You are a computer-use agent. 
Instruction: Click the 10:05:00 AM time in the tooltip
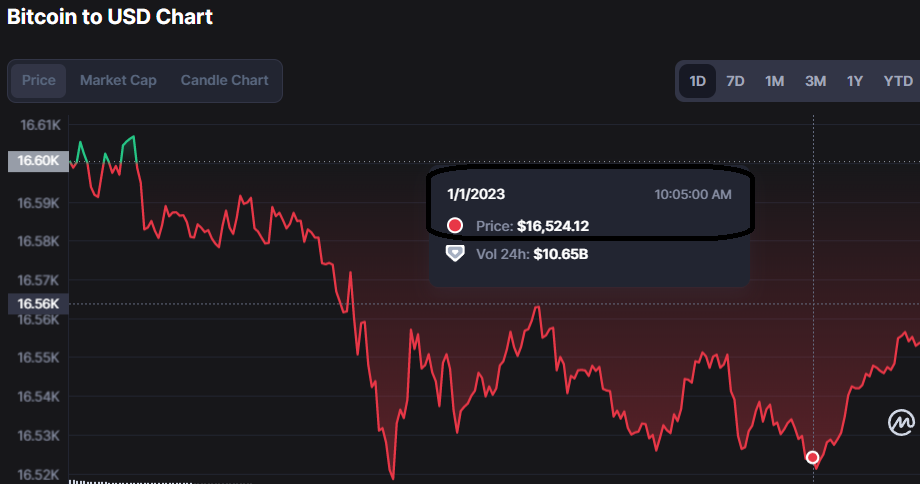[x=693, y=194]
